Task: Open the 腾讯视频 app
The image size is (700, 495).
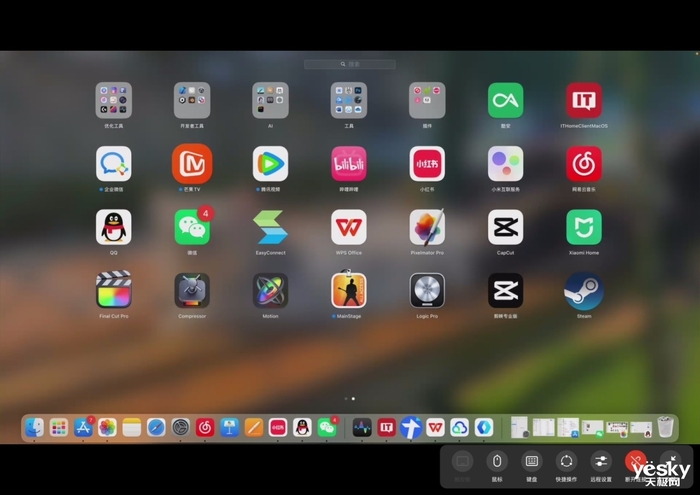Action: pos(271,163)
